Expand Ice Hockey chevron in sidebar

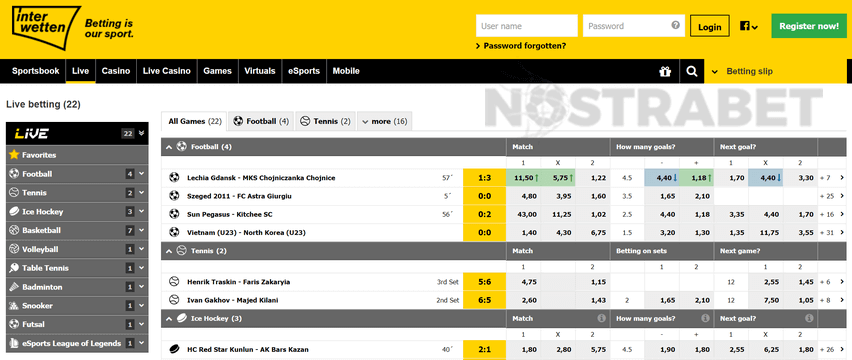pos(141,212)
